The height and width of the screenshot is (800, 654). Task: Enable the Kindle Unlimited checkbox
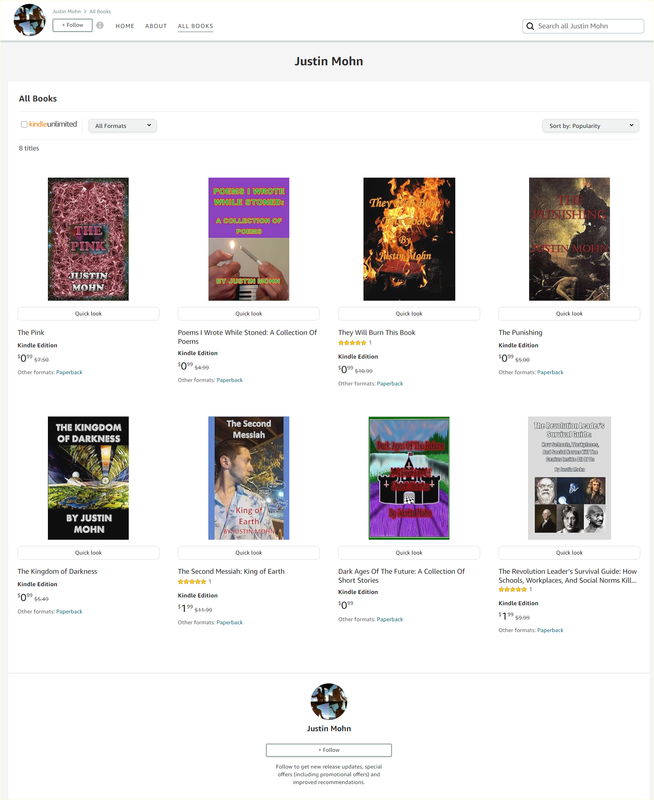(24, 124)
